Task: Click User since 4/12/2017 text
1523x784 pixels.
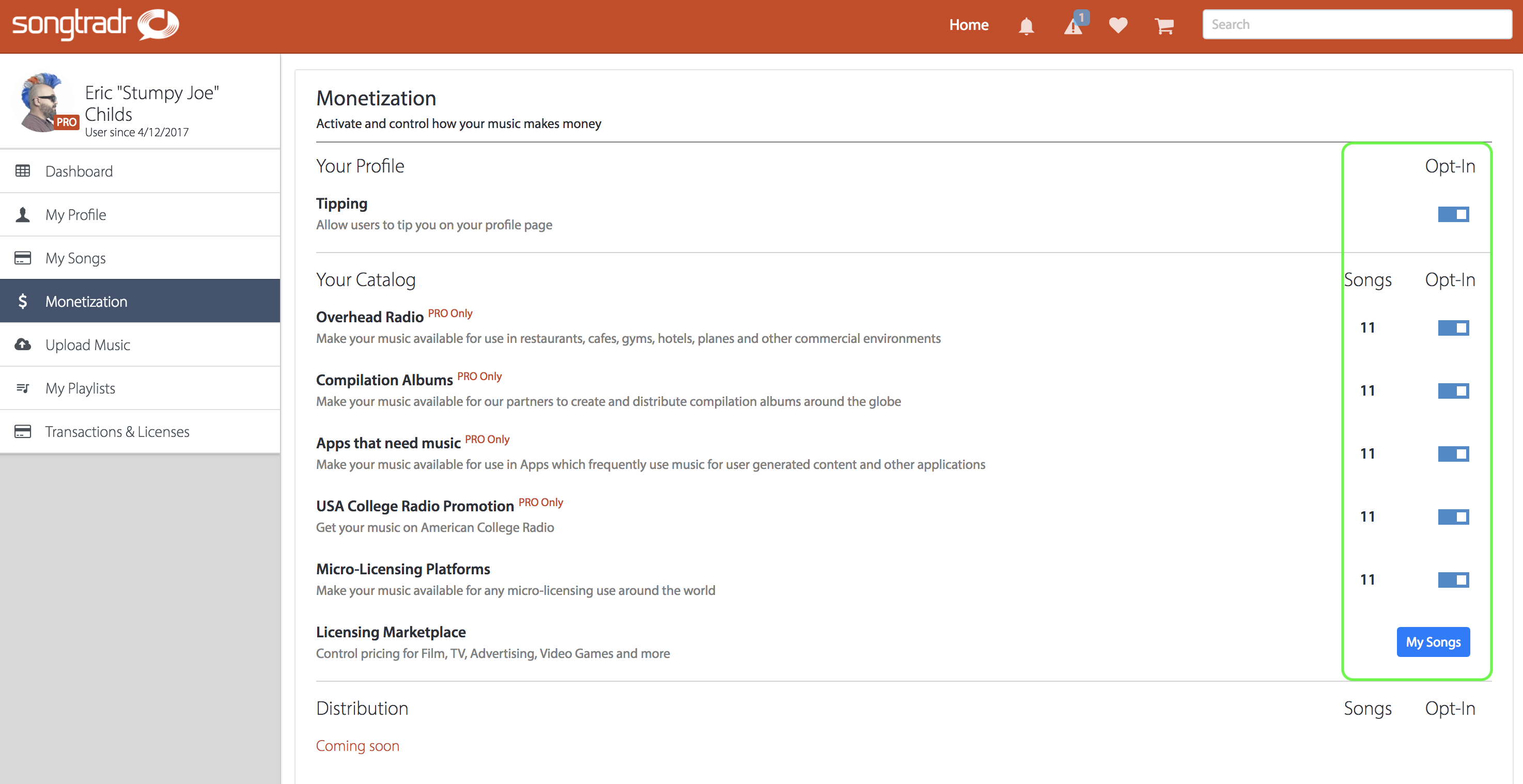Action: coord(136,132)
